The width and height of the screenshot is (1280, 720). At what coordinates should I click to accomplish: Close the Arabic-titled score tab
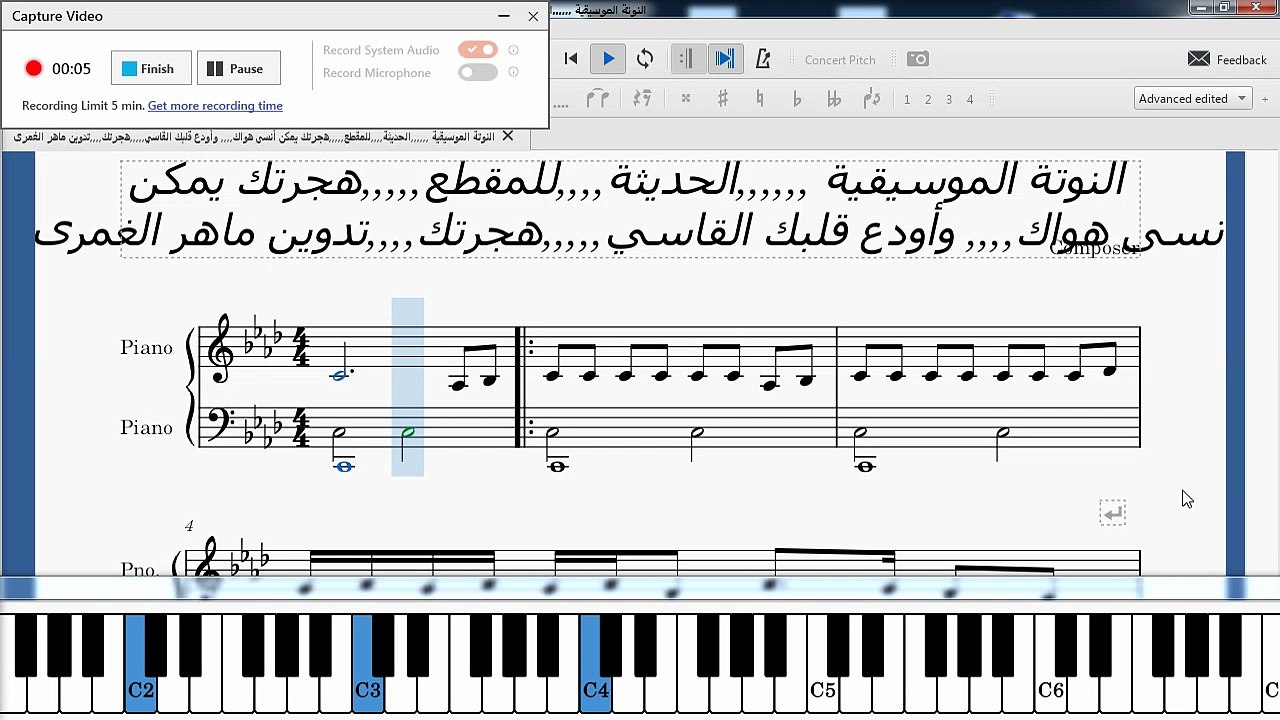pos(507,136)
